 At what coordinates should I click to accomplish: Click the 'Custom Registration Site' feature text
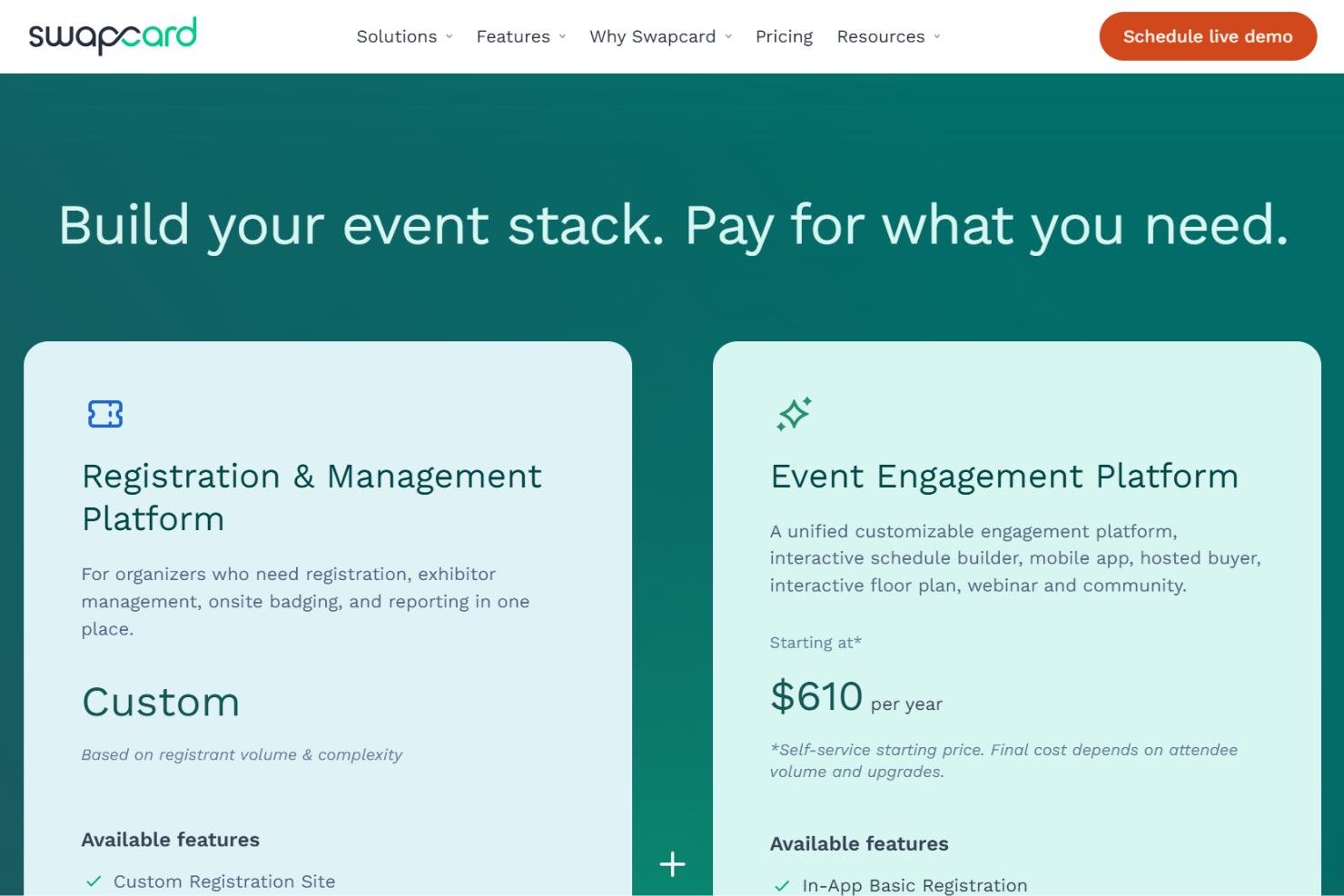tap(224, 881)
